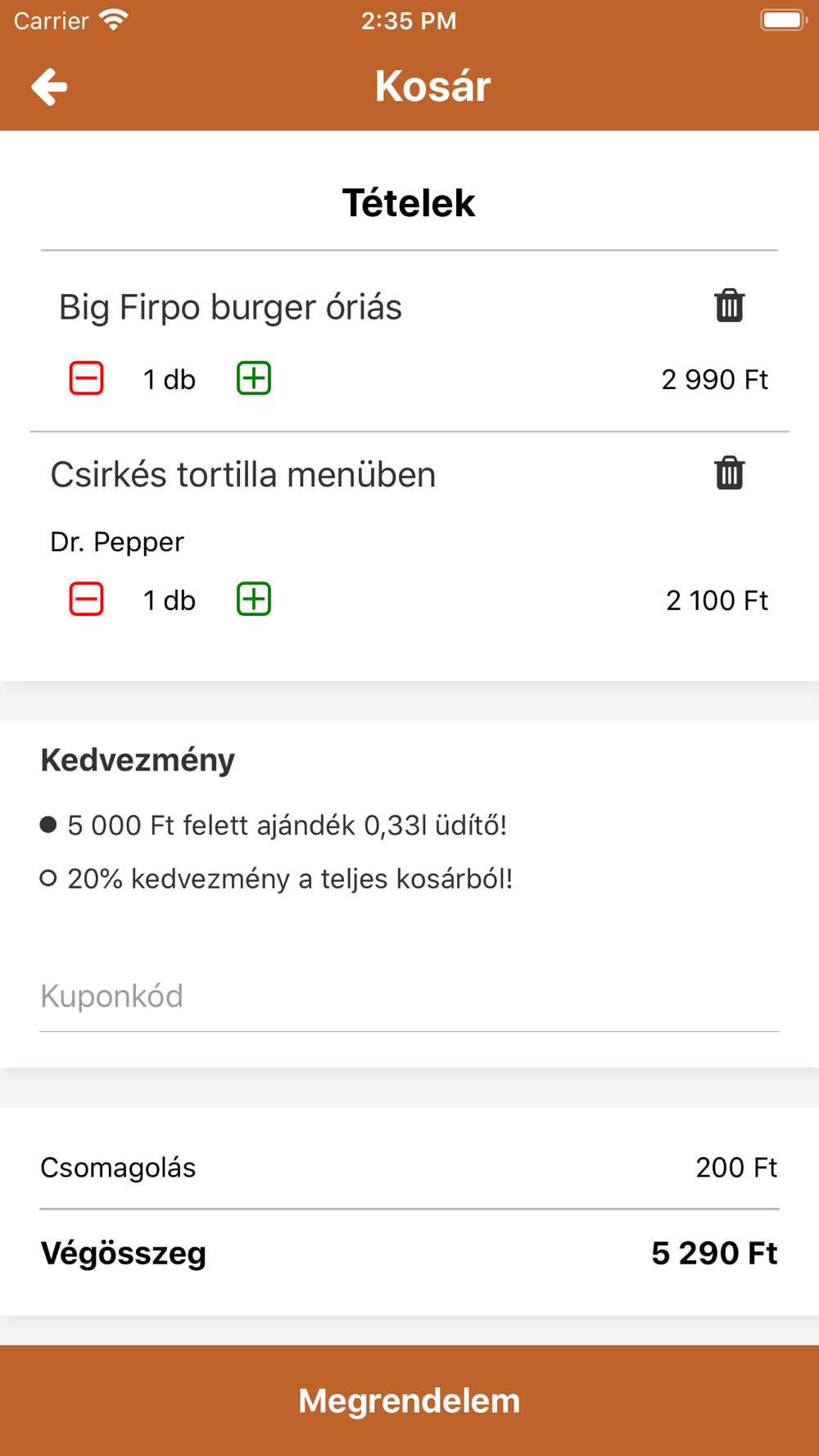Choose the 20% kedvezmény discount option
The image size is (819, 1456).
(48, 879)
